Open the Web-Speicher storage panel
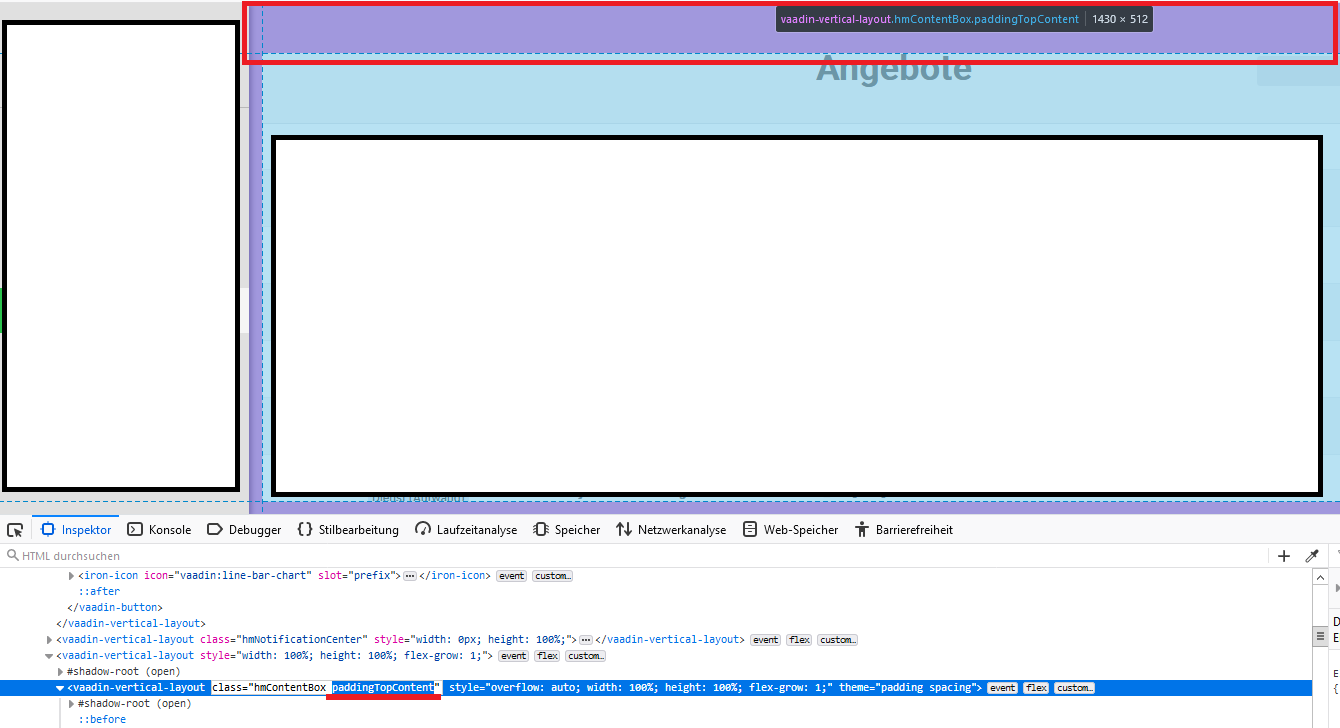This screenshot has width=1340, height=728. click(790, 530)
